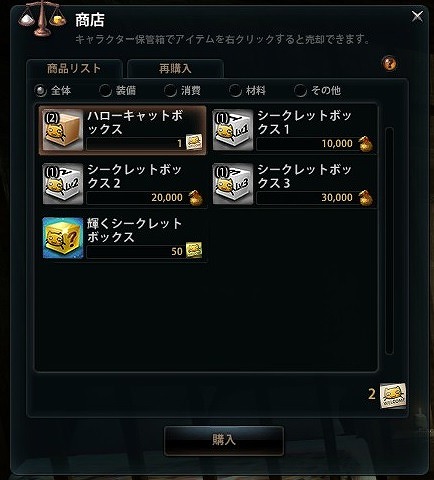Viewport: 434px width, 480px height.
Task: Switch to the 再購入 tab
Action: tap(175, 69)
